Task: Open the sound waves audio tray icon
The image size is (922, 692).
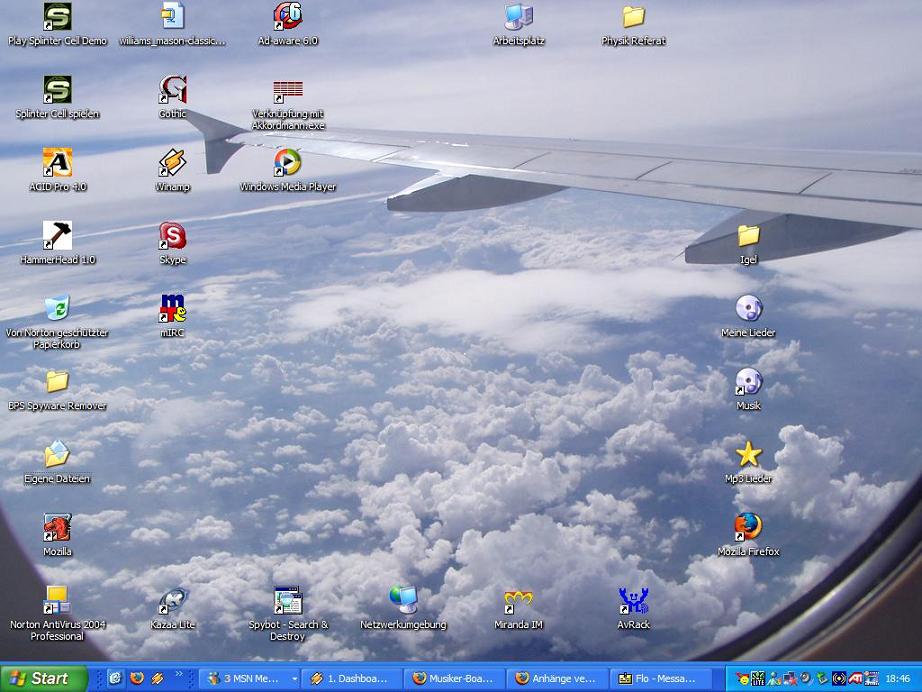Action: pyautogui.click(x=839, y=678)
